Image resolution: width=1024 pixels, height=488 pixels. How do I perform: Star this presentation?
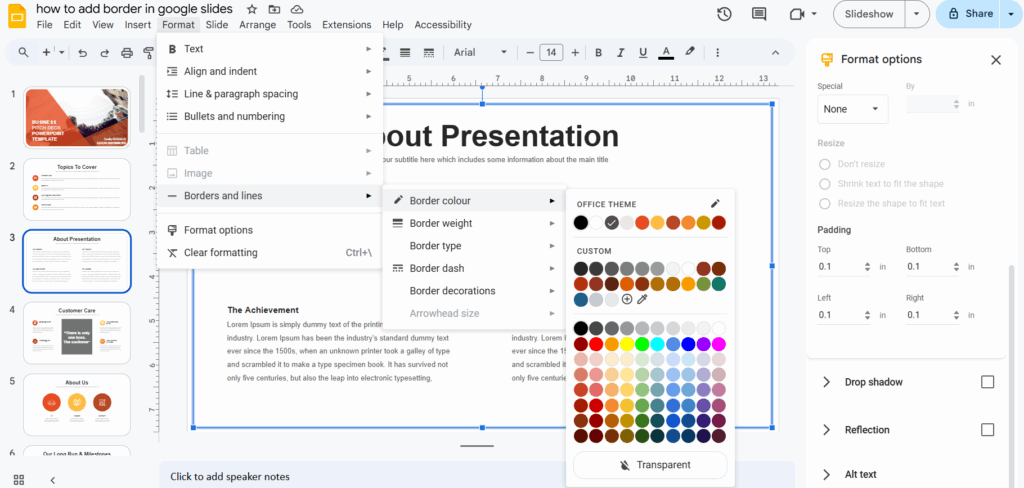pos(252,9)
